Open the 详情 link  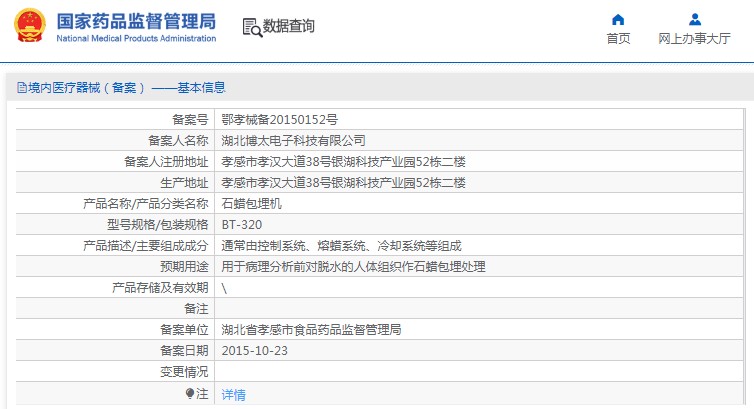(x=234, y=395)
